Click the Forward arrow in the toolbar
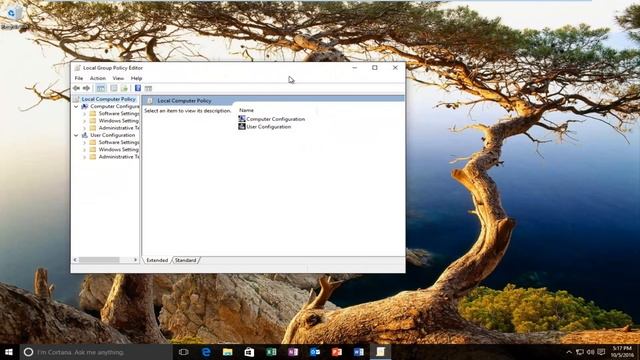 tap(86, 88)
